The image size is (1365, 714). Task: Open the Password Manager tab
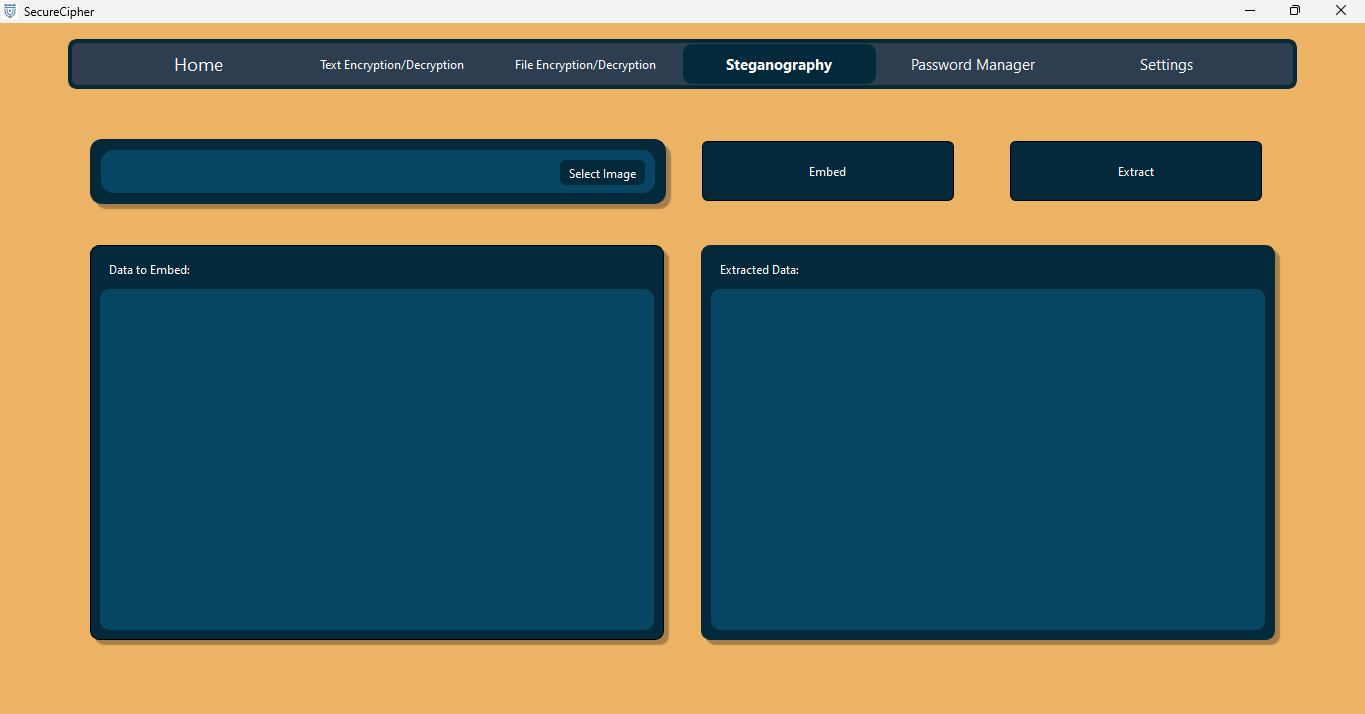click(x=972, y=65)
